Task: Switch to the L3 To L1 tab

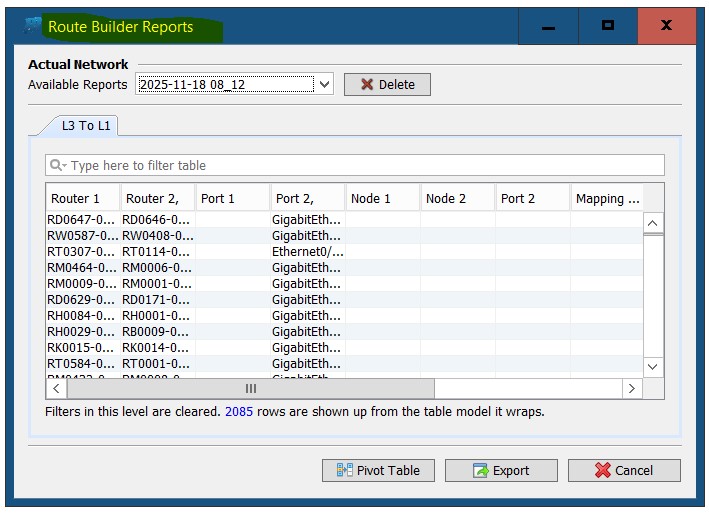Action: pyautogui.click(x=86, y=125)
